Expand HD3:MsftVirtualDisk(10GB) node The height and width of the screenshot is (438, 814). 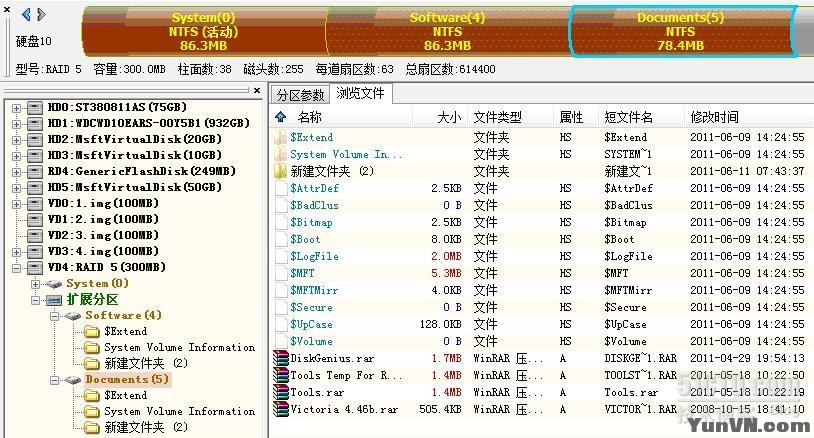(17, 156)
